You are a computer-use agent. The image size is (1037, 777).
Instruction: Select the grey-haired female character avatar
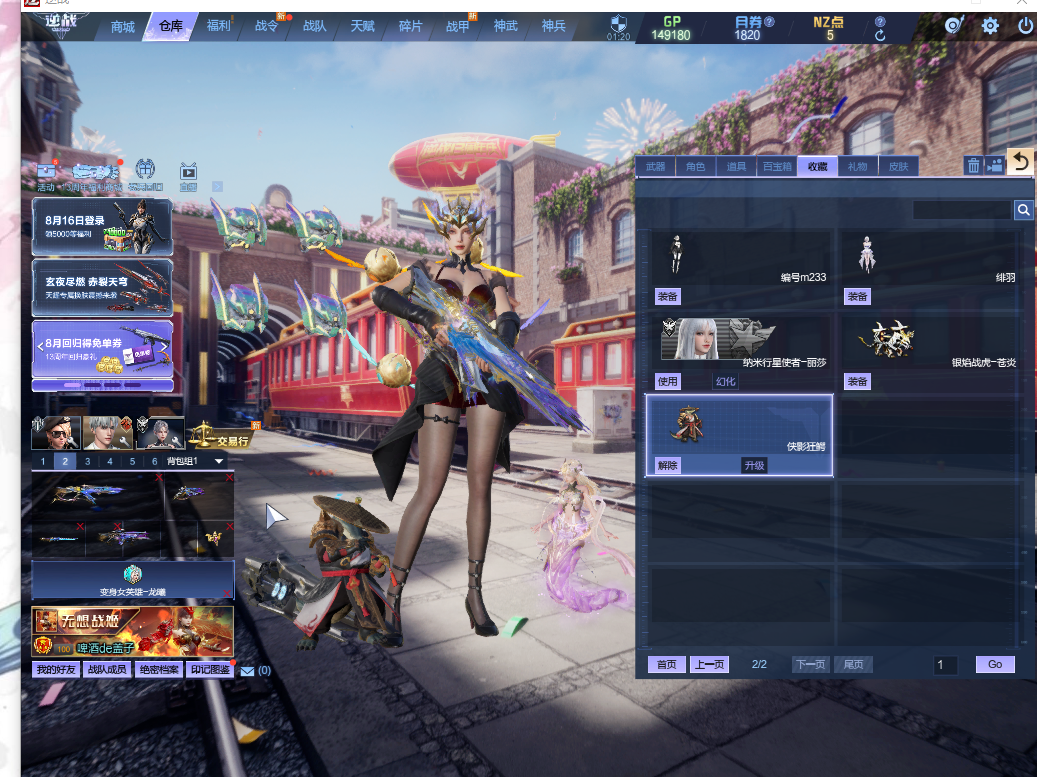pos(160,432)
